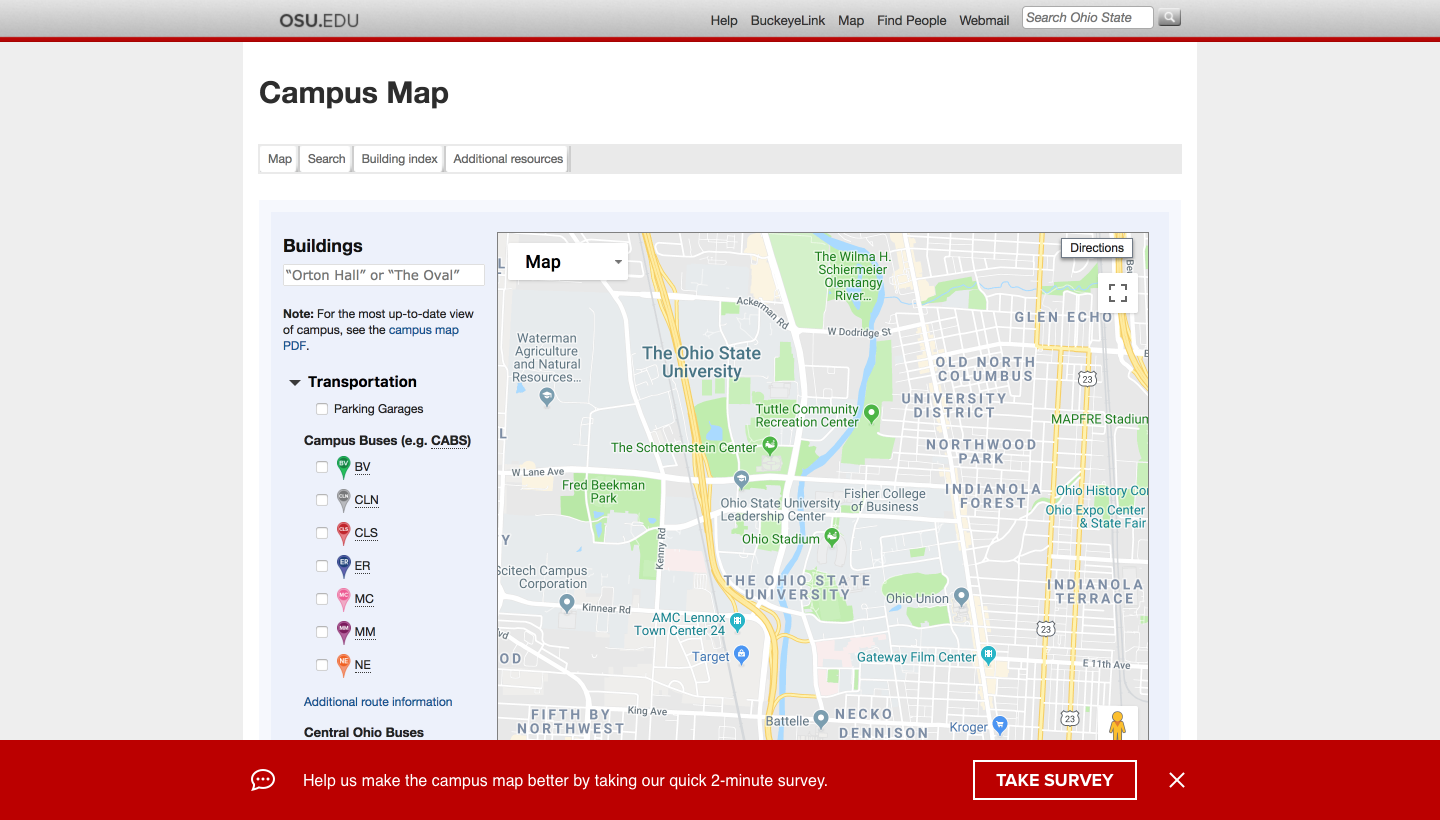
Task: Click the Scitech Campus Corporation map pin
Action: tap(566, 604)
